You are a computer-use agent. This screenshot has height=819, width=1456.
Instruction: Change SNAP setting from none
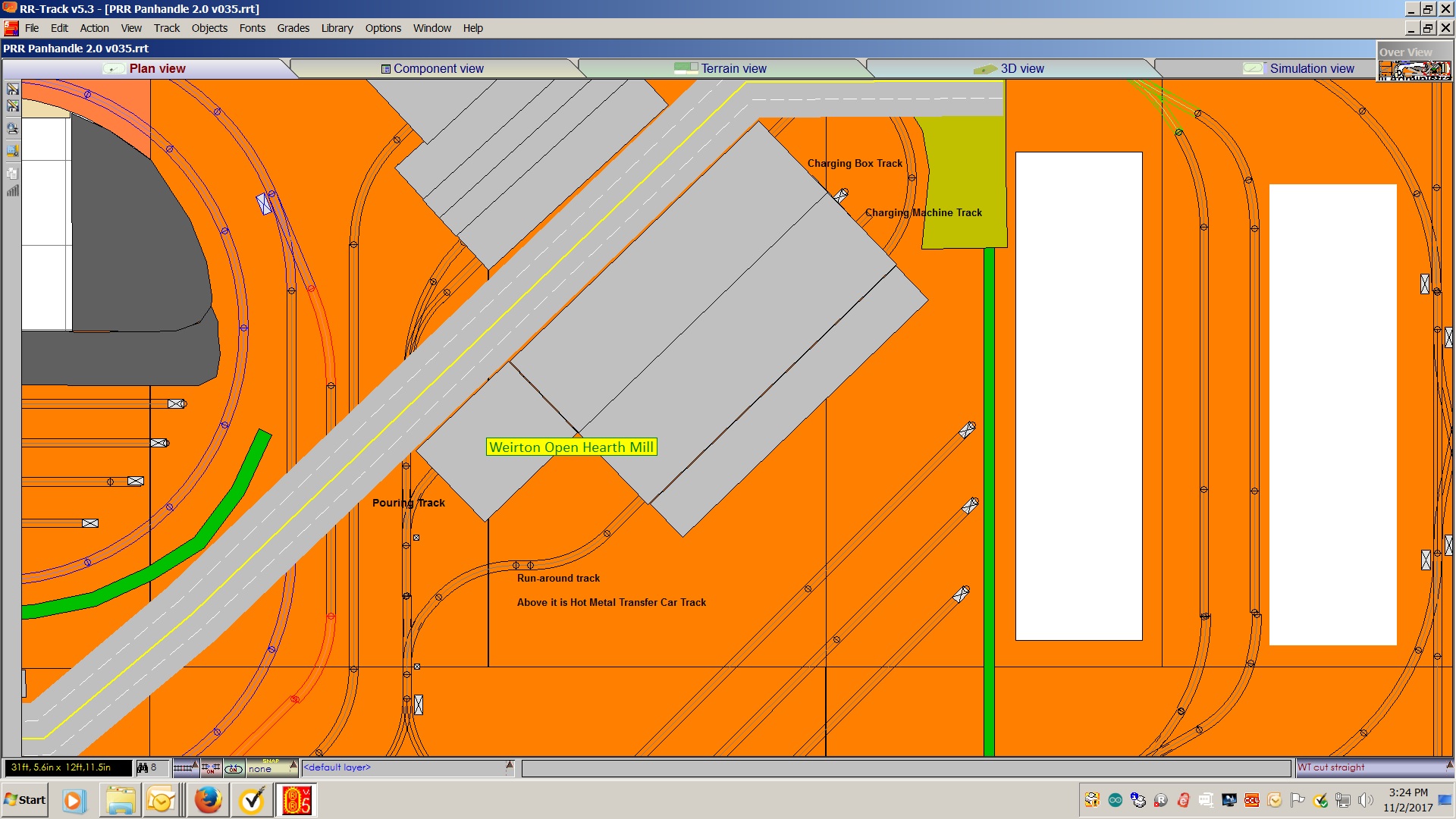(x=262, y=768)
